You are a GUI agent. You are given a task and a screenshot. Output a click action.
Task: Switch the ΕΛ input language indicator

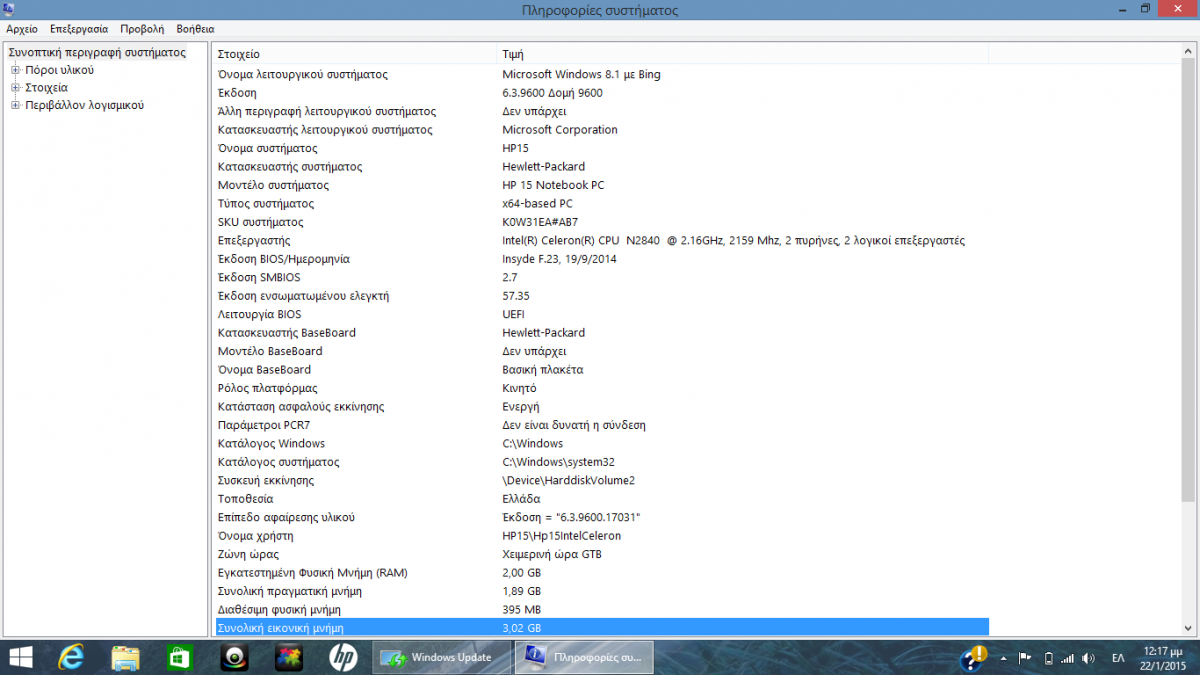tap(1118, 658)
